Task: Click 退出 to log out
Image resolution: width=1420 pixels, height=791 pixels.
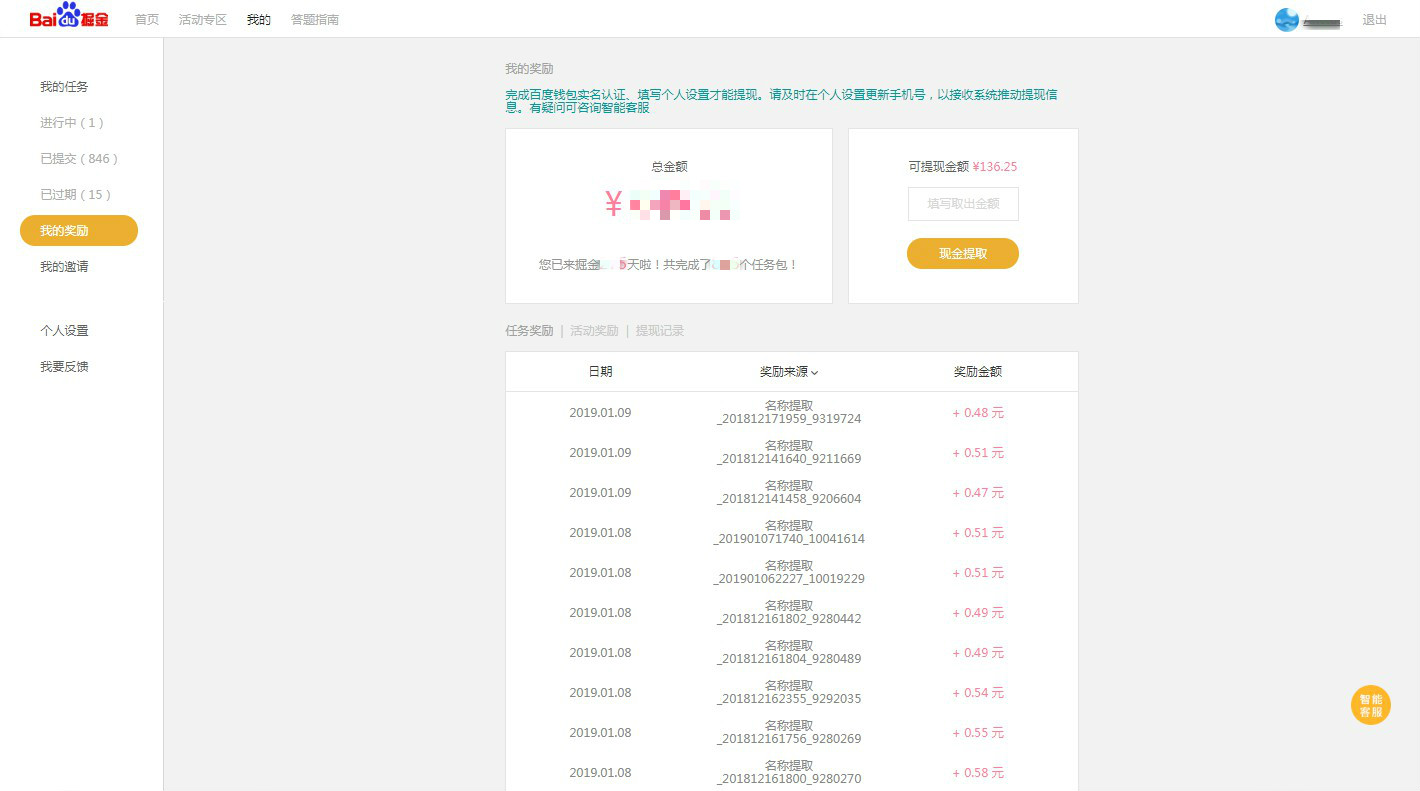Action: click(x=1374, y=18)
